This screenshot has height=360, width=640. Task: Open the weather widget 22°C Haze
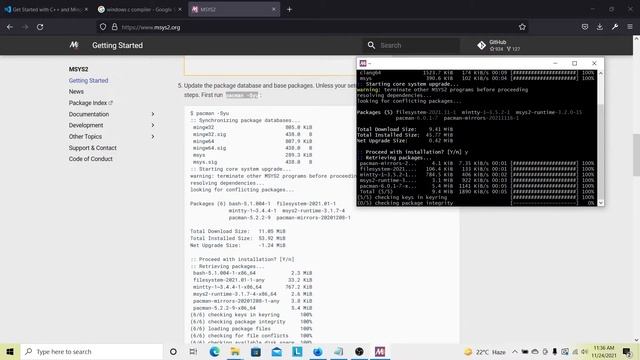pos(485,352)
